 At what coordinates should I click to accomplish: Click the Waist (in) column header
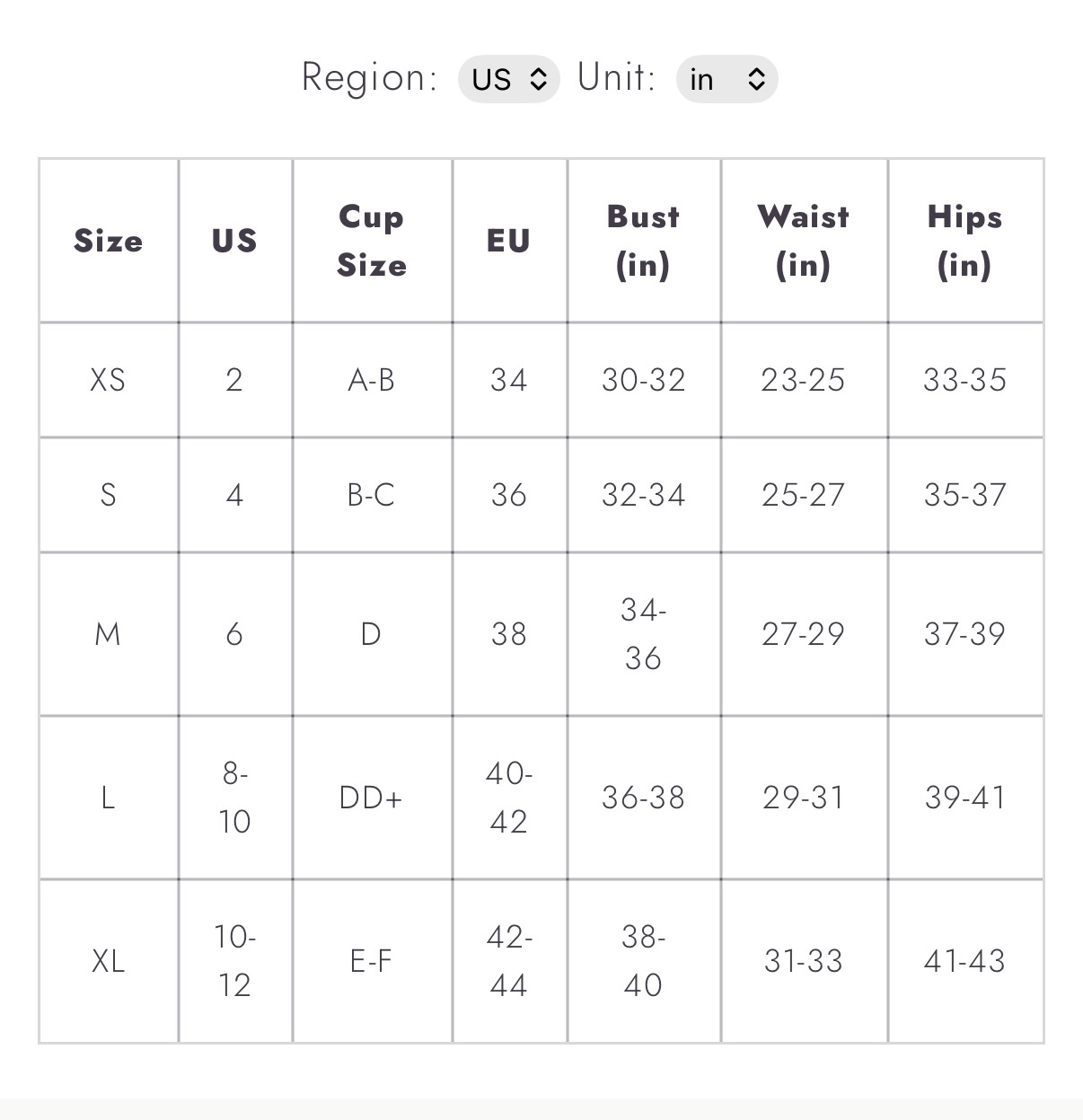click(804, 241)
